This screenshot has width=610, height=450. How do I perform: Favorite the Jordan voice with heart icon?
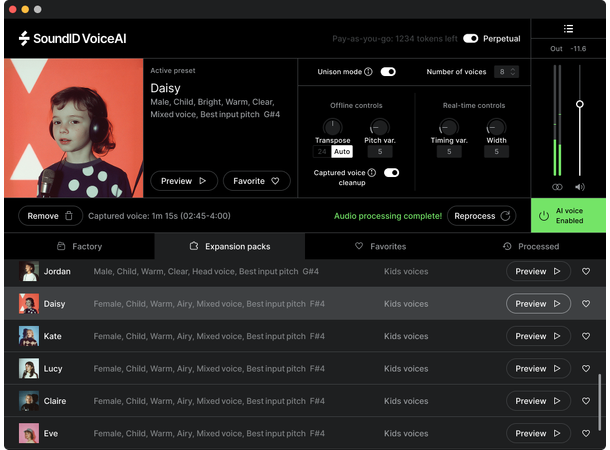(586, 271)
